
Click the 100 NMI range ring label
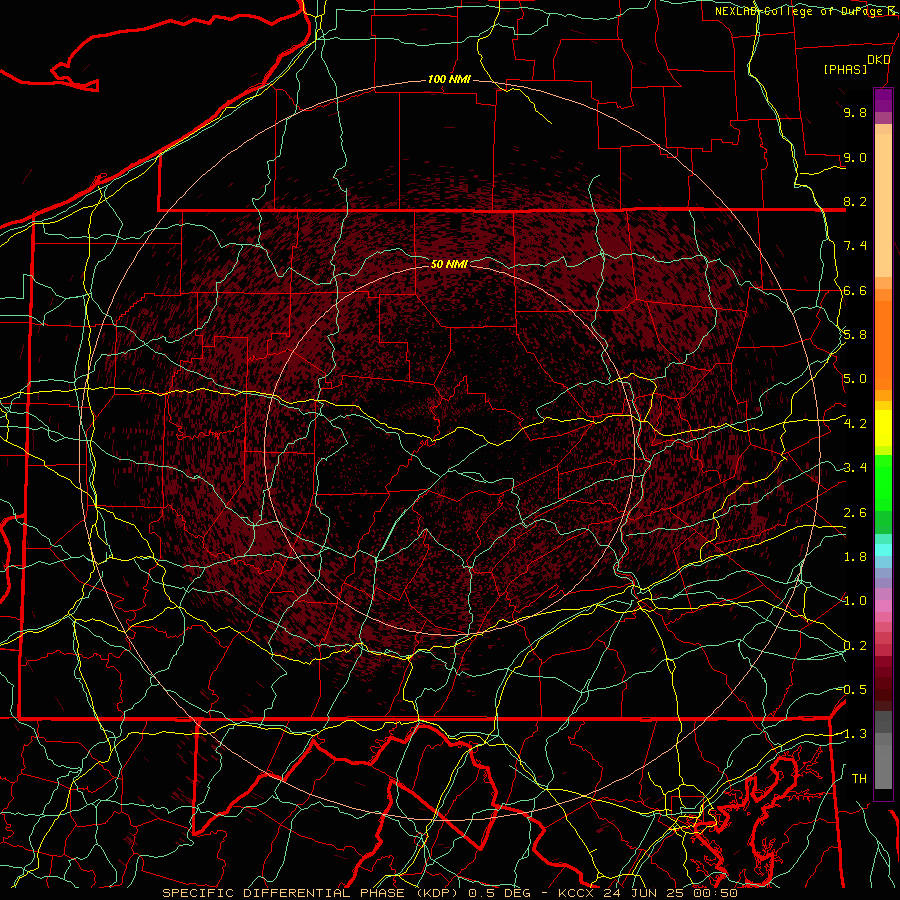[x=449, y=79]
